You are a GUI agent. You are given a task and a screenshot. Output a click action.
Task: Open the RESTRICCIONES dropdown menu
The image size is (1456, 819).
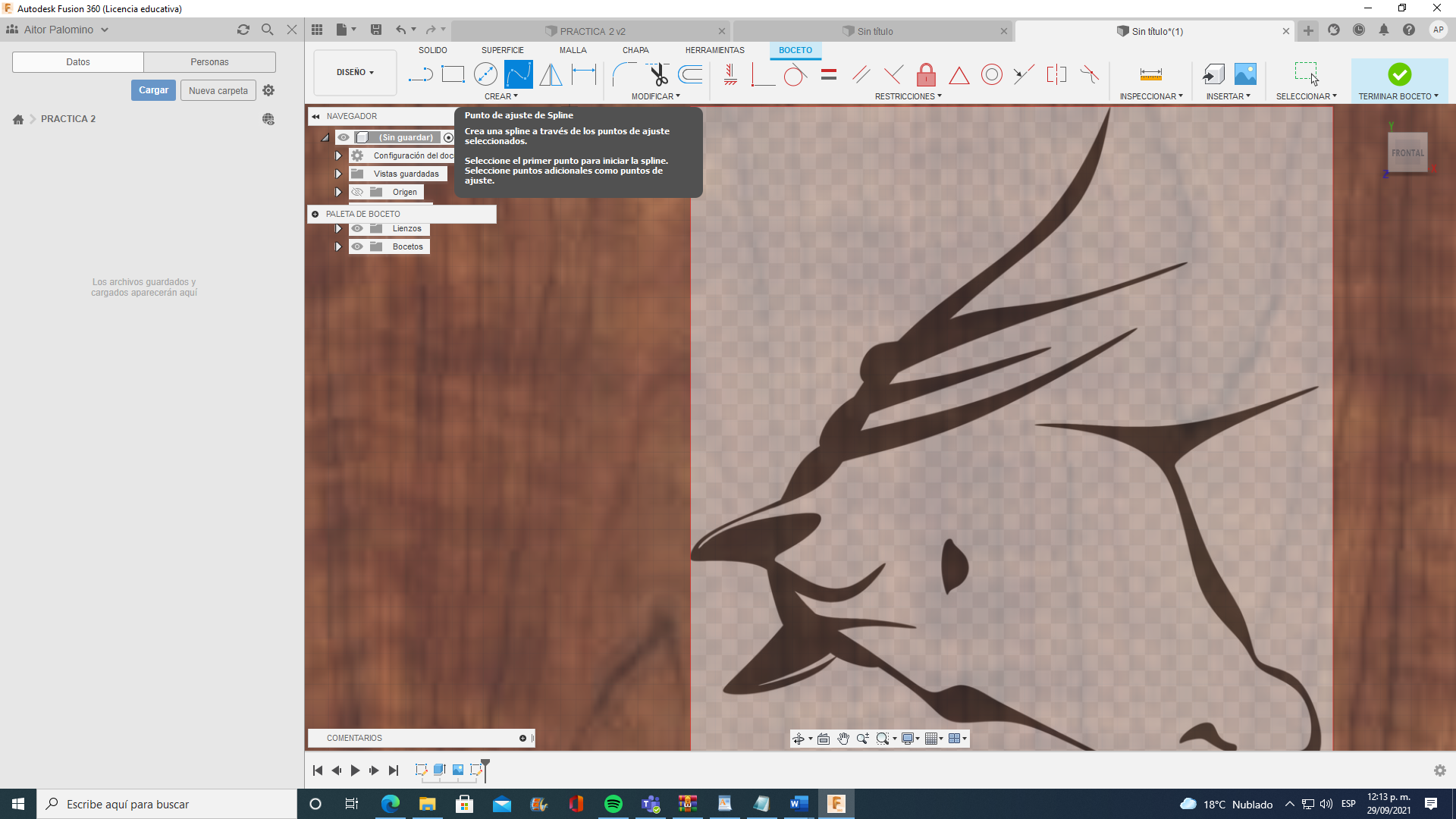(x=908, y=96)
